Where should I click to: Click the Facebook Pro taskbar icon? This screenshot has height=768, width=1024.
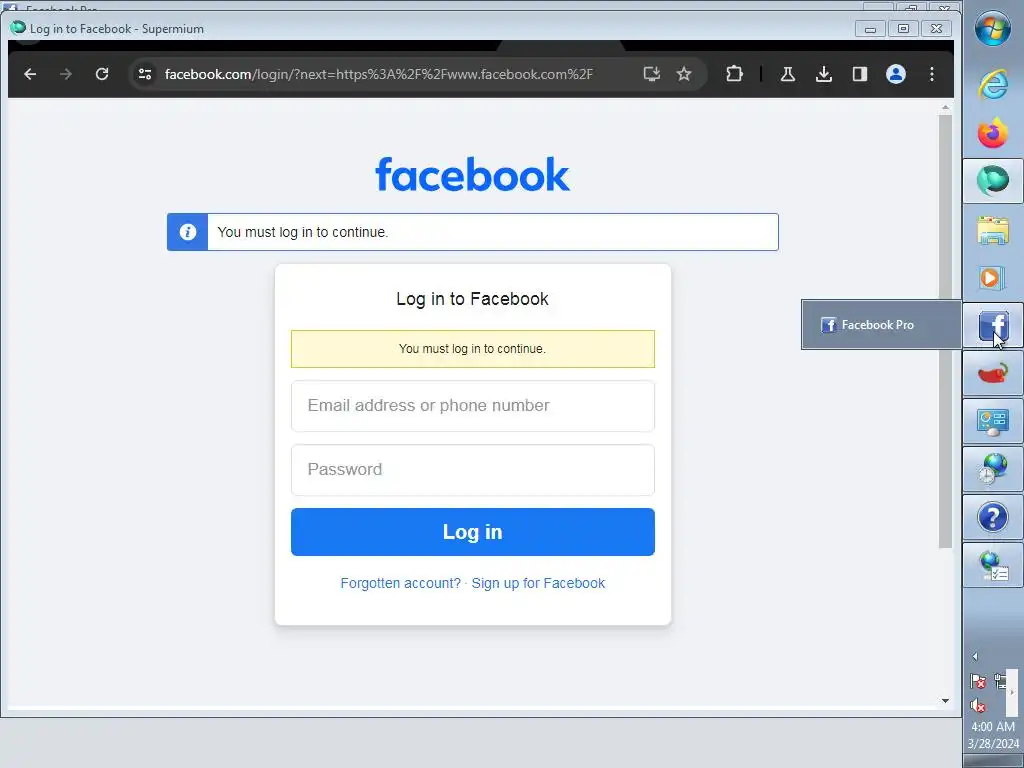(993, 325)
